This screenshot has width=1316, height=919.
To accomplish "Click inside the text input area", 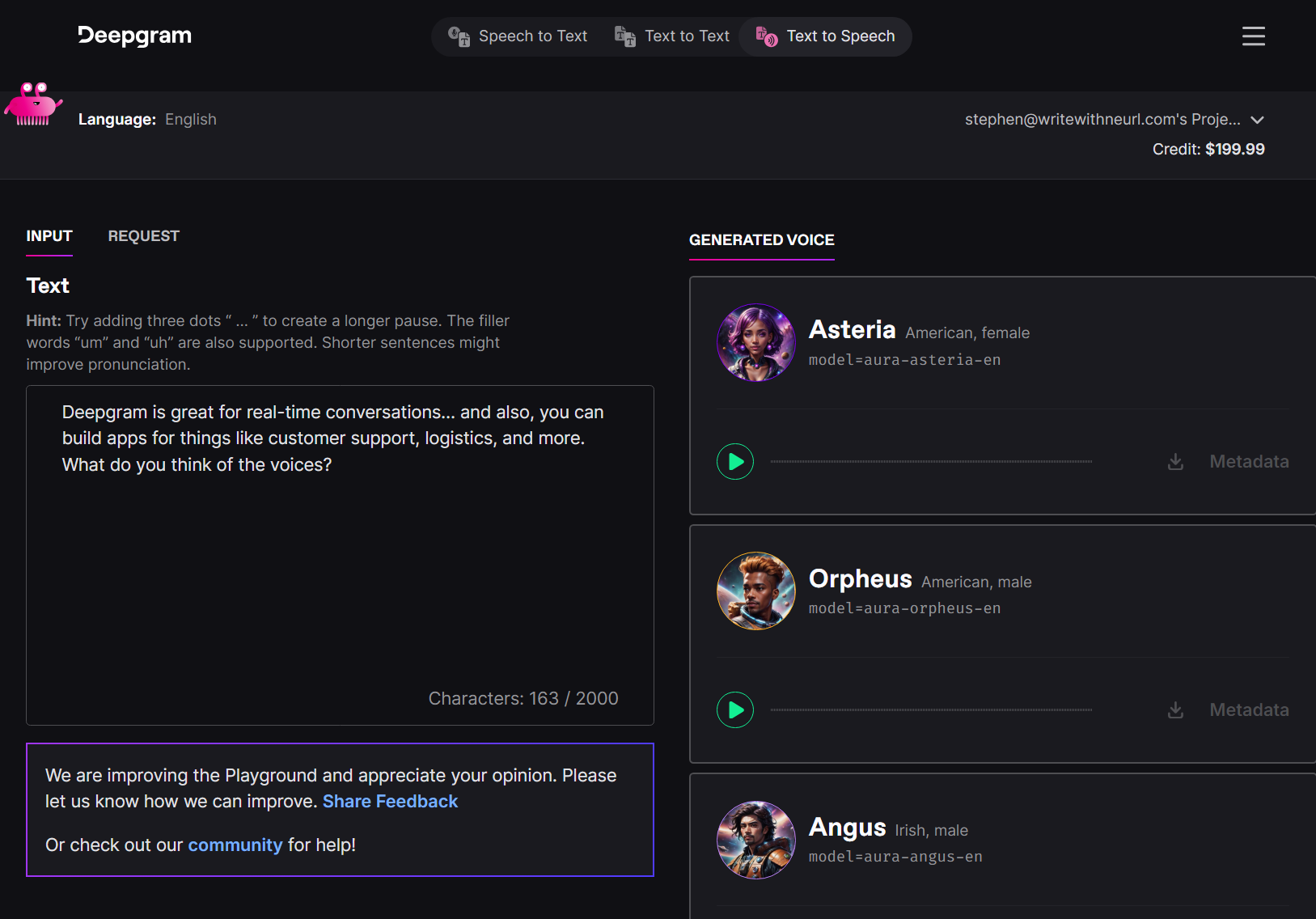I will click(340, 556).
